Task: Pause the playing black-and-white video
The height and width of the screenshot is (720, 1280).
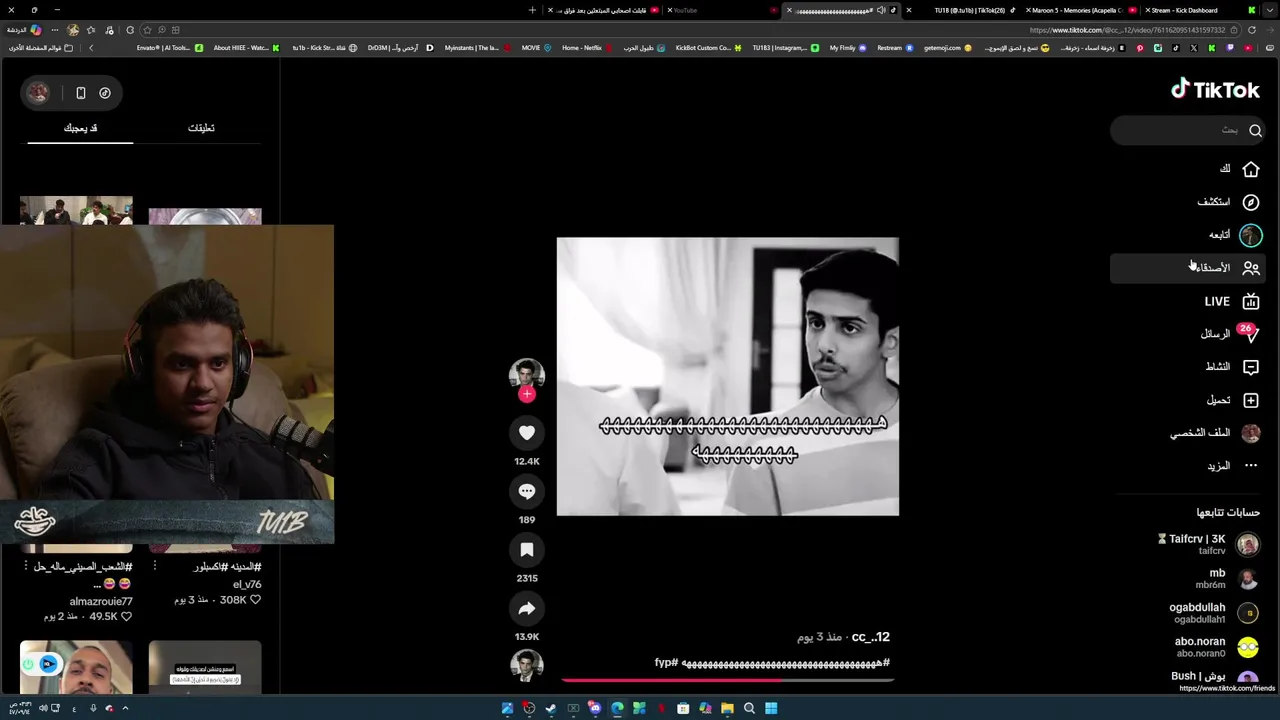Action: (x=727, y=376)
